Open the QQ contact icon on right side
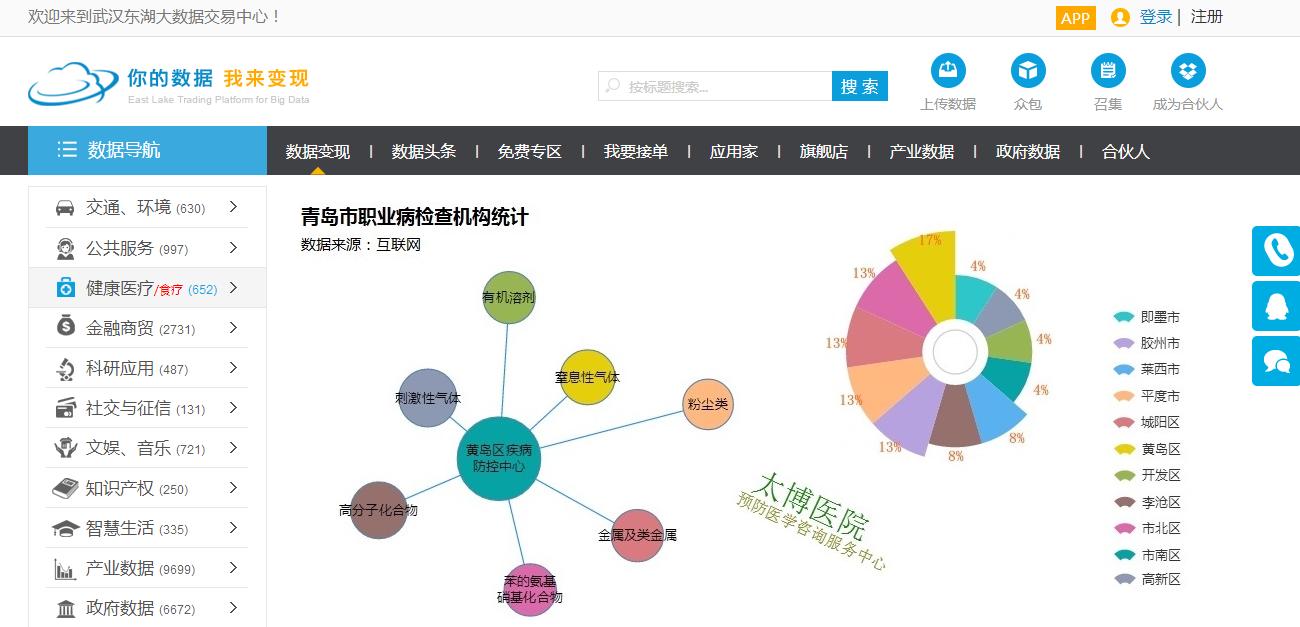 (x=1275, y=306)
